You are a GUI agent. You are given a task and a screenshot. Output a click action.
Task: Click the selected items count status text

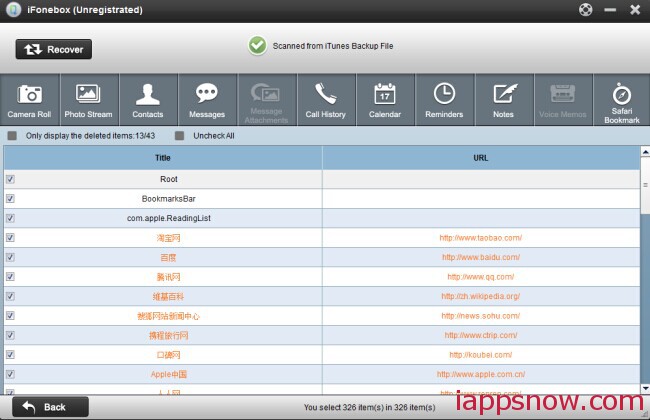pos(369,407)
